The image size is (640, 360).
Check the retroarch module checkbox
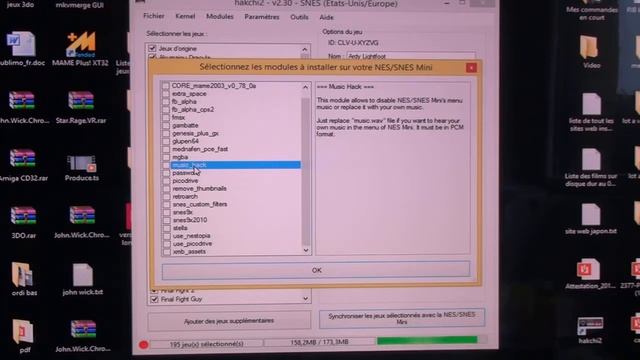click(x=167, y=196)
